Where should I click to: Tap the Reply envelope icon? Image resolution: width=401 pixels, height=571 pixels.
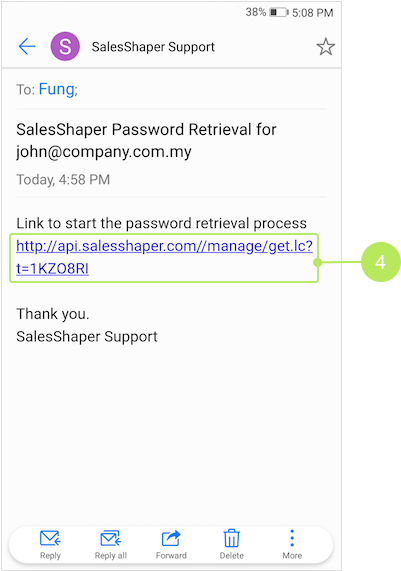point(50,538)
